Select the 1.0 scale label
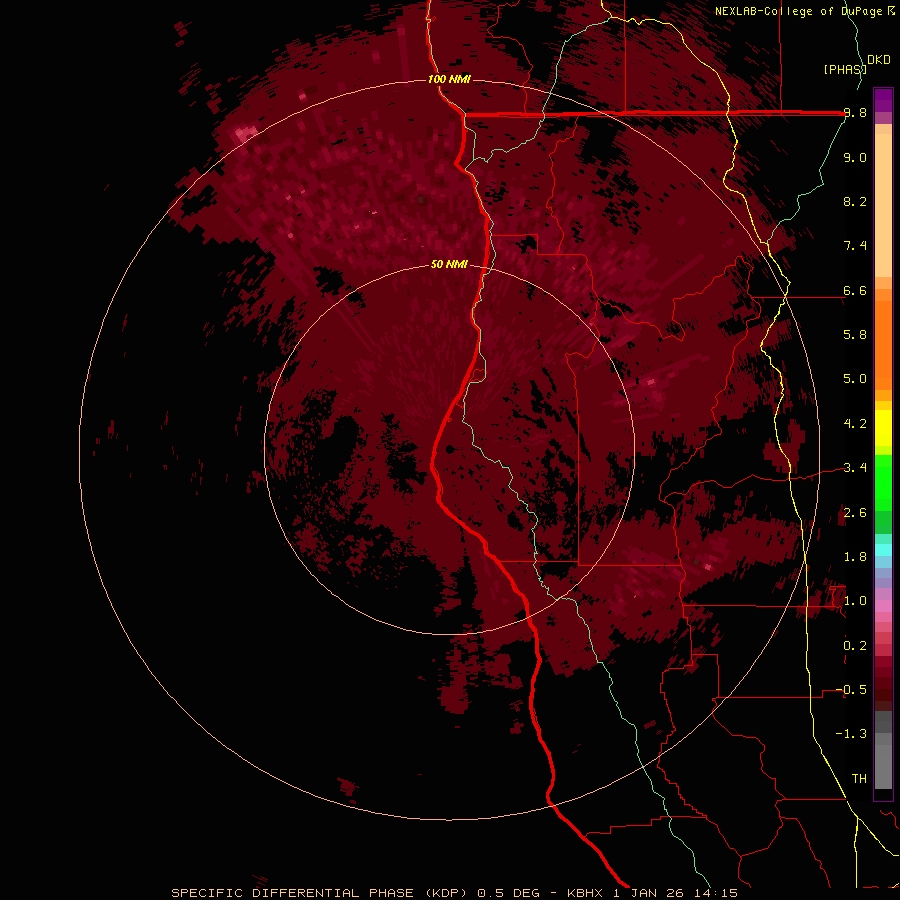Screen dimensions: 900x900 (855, 601)
